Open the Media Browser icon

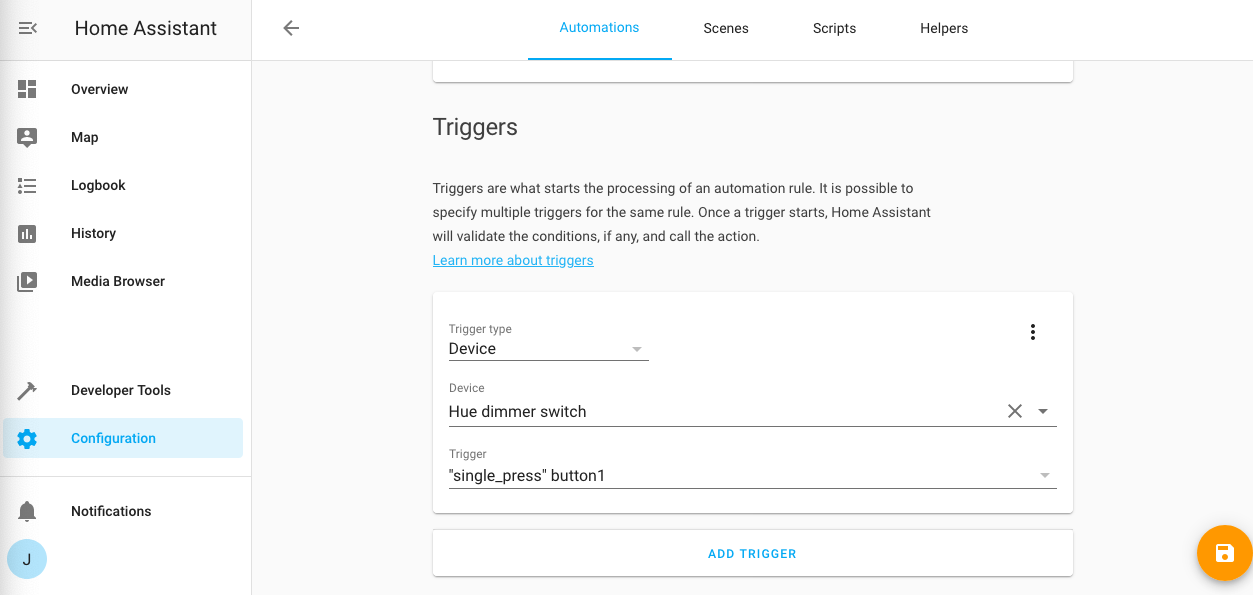coord(27,281)
